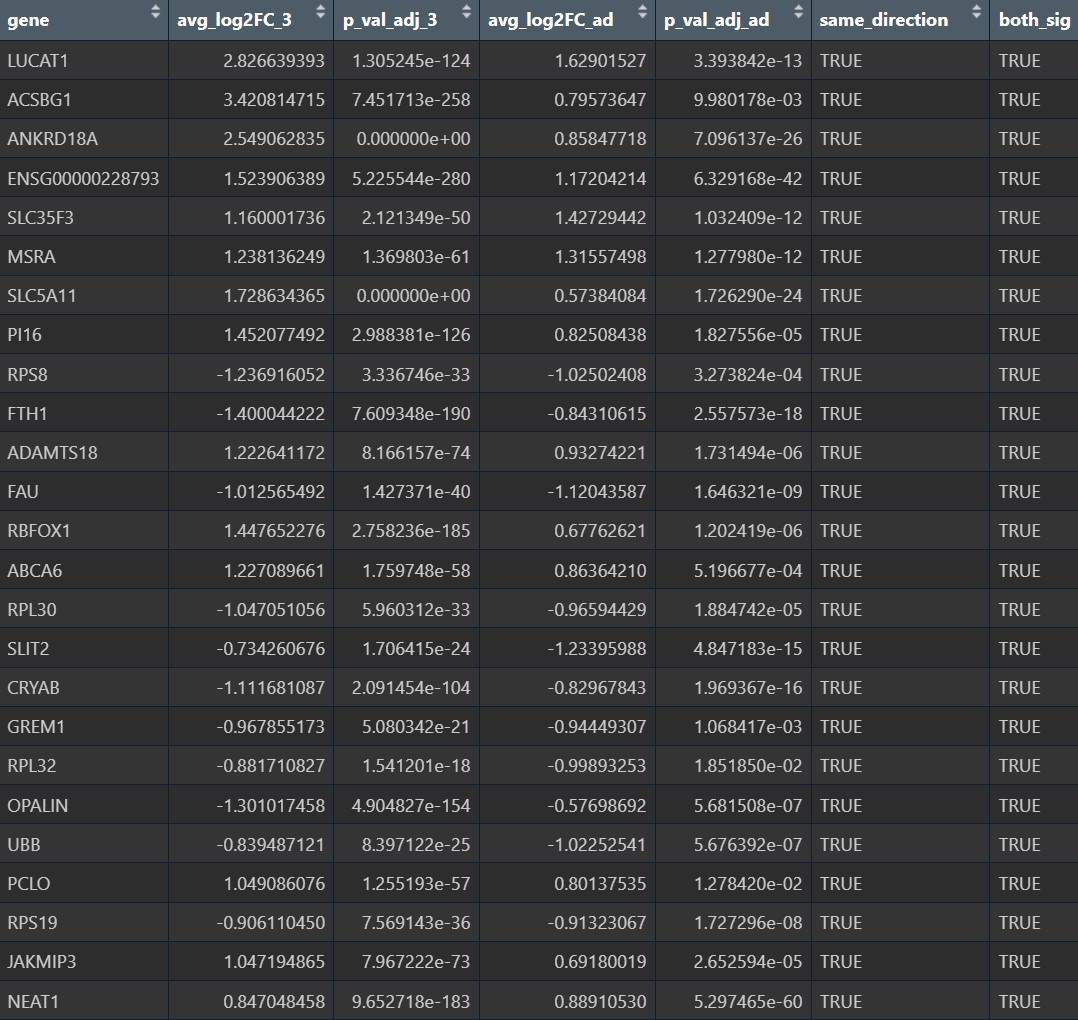Click the both_sig column header
This screenshot has height=1020, width=1078.
[x=1033, y=20]
